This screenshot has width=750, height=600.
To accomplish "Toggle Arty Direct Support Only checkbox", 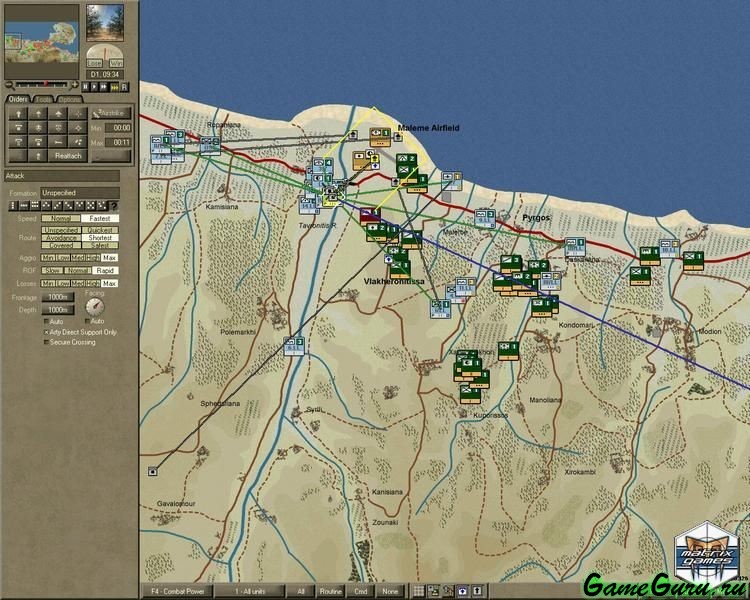I will click(x=46, y=332).
